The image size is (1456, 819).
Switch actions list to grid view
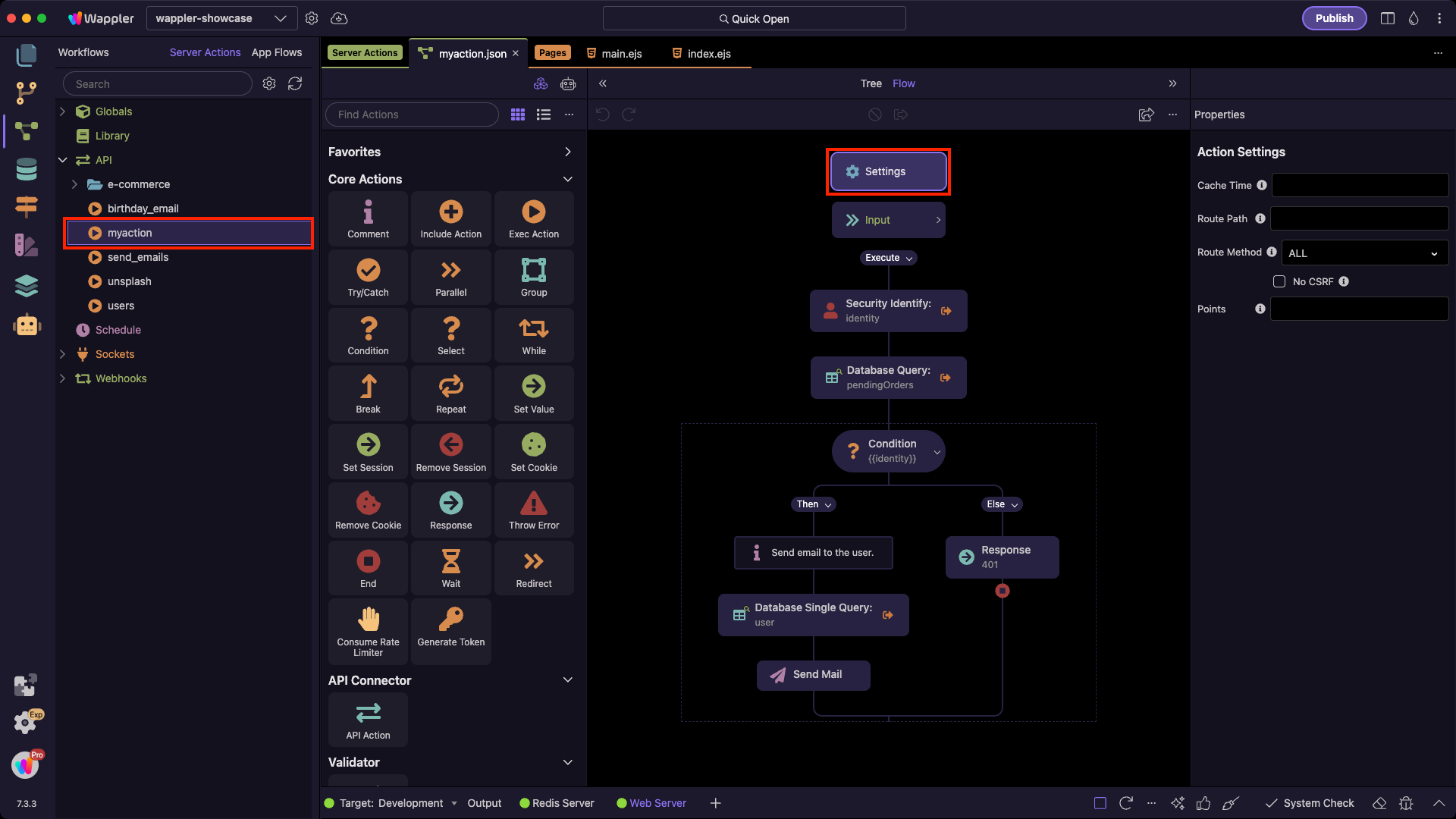[x=518, y=115]
